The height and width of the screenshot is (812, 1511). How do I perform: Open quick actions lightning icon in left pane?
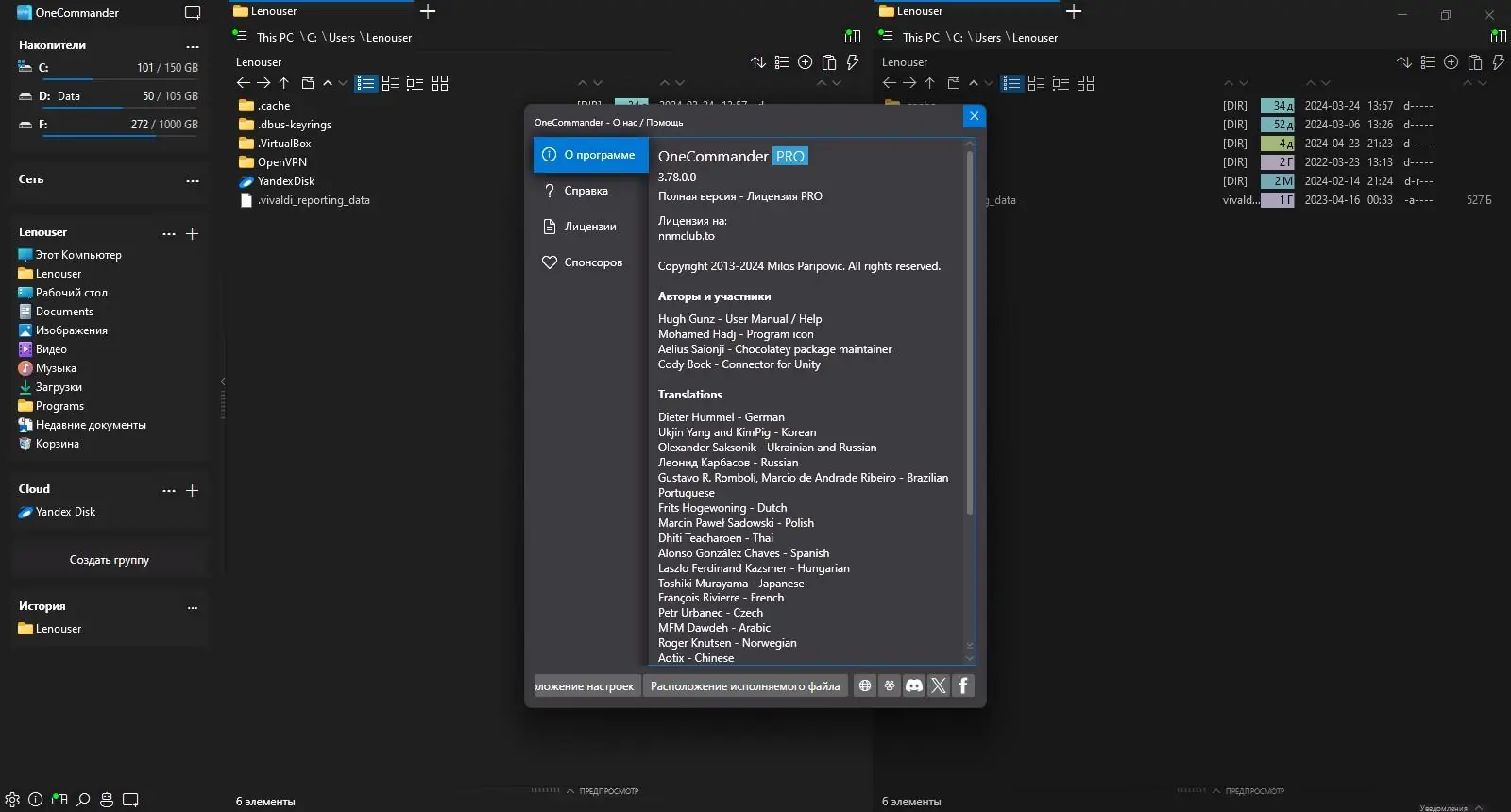853,62
